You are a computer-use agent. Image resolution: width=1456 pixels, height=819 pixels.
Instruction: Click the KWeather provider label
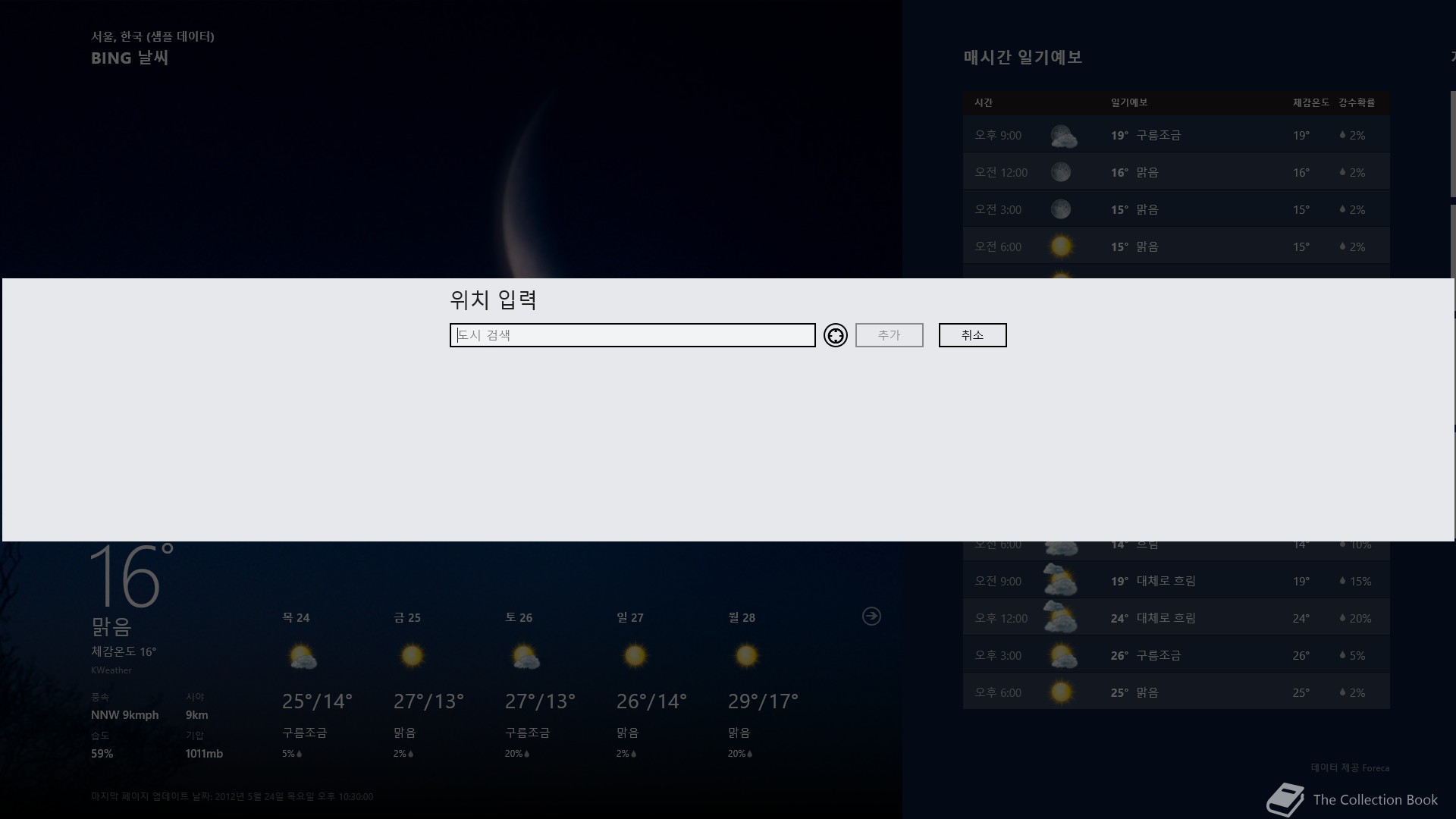(x=111, y=670)
